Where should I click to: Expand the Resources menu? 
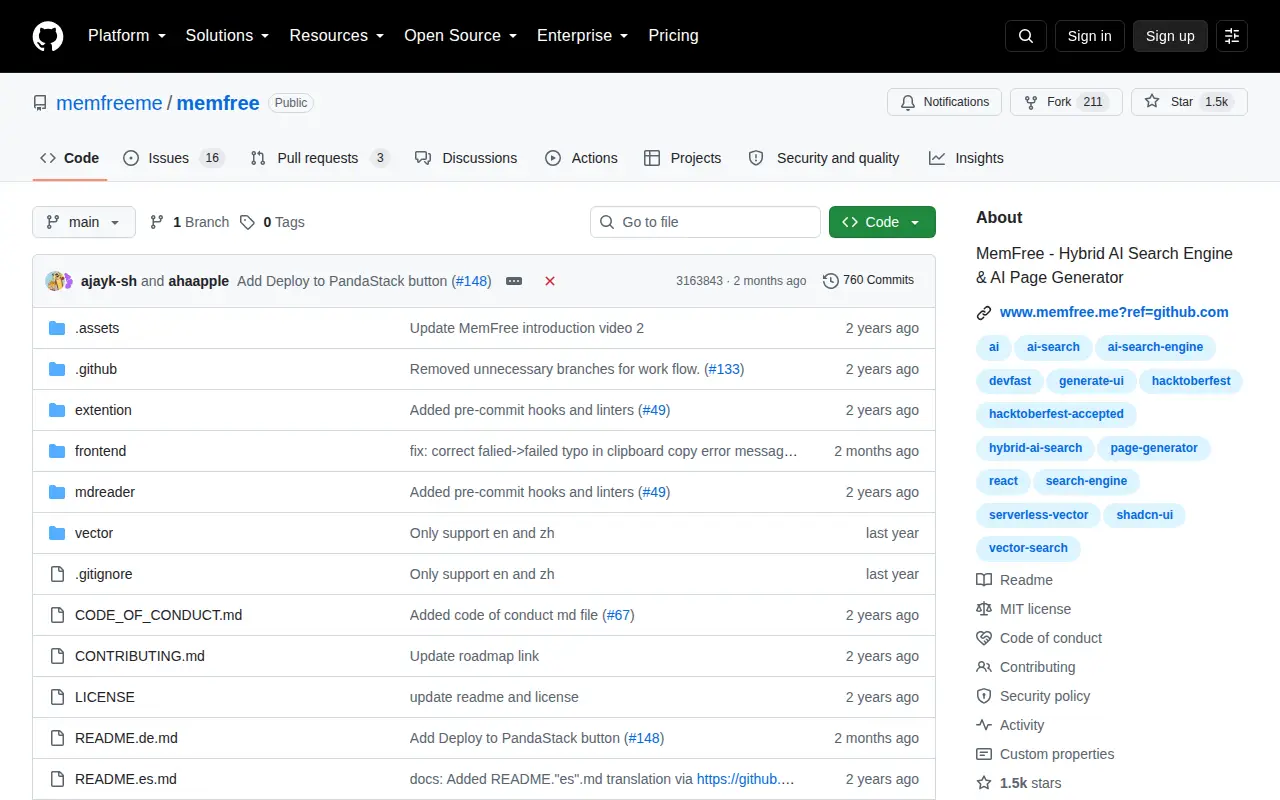337,36
